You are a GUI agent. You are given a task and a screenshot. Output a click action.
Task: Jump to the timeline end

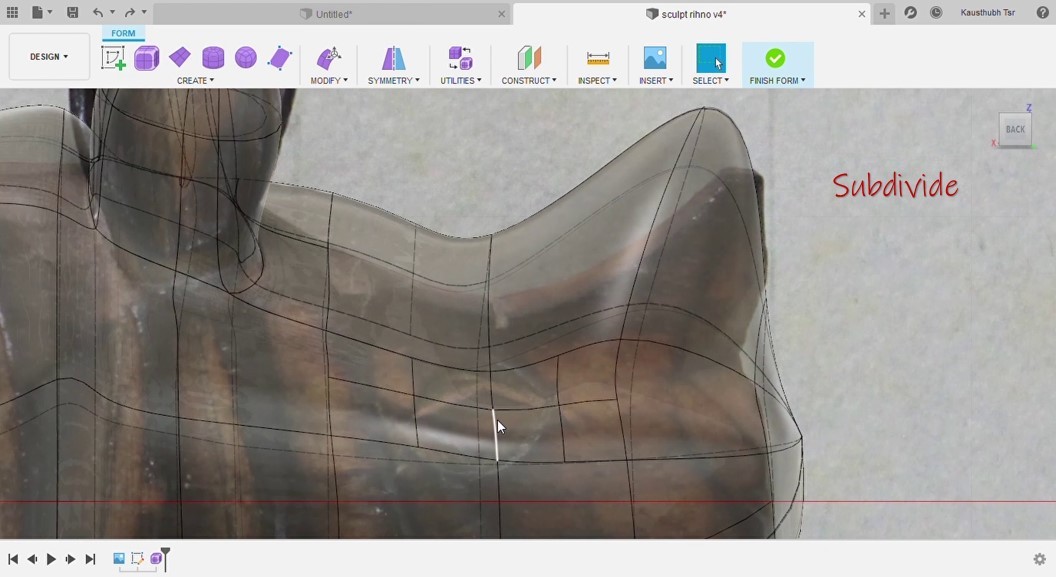90,559
